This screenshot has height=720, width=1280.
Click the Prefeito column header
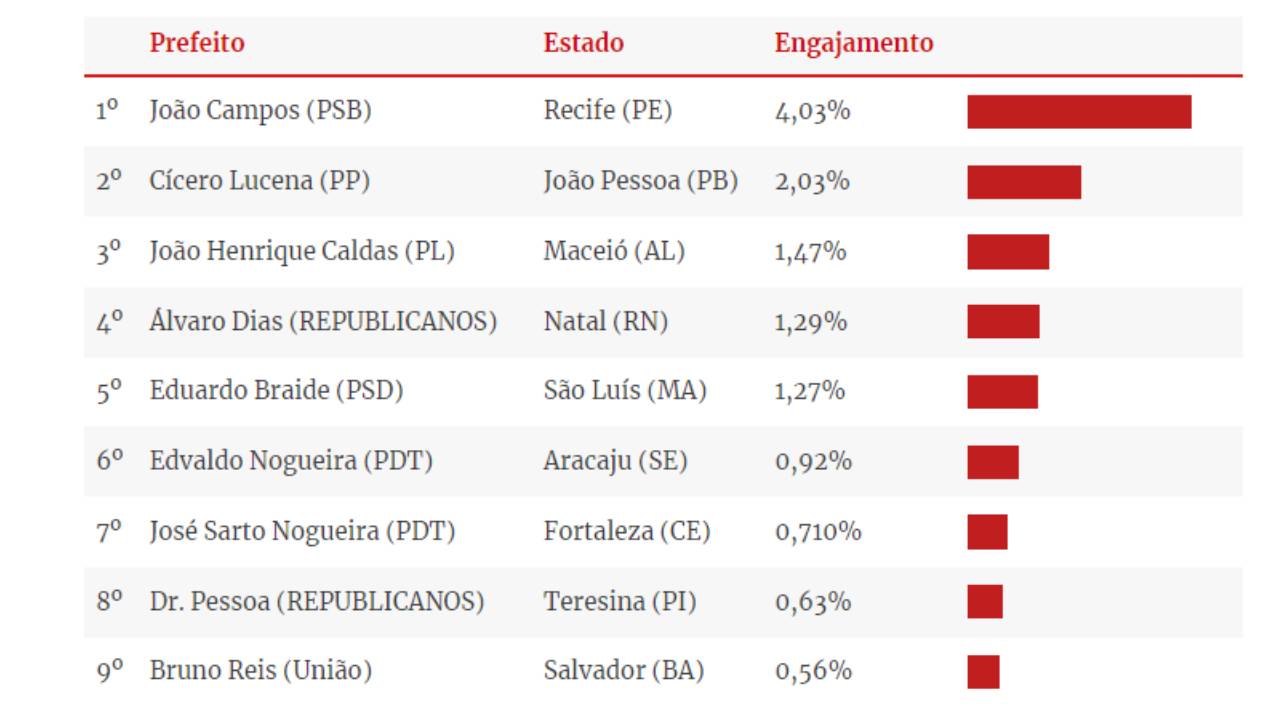pyautogui.click(x=197, y=43)
